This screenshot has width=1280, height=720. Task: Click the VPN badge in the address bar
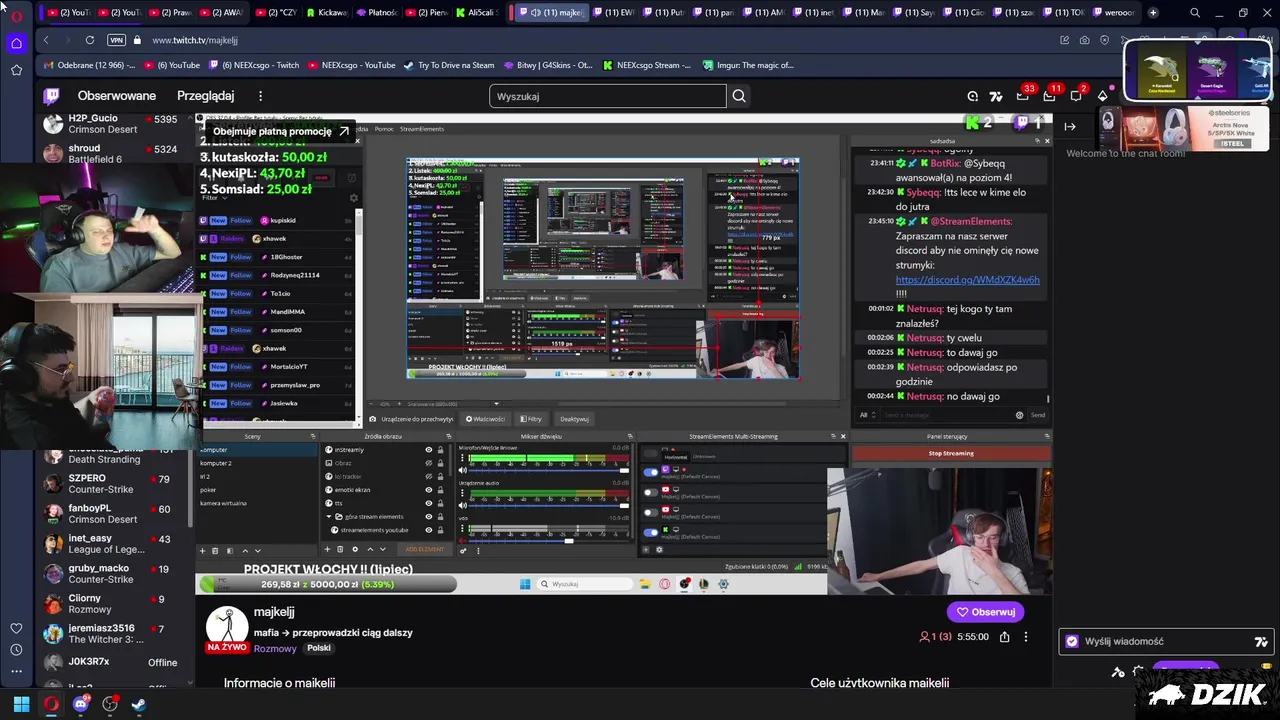tap(116, 40)
